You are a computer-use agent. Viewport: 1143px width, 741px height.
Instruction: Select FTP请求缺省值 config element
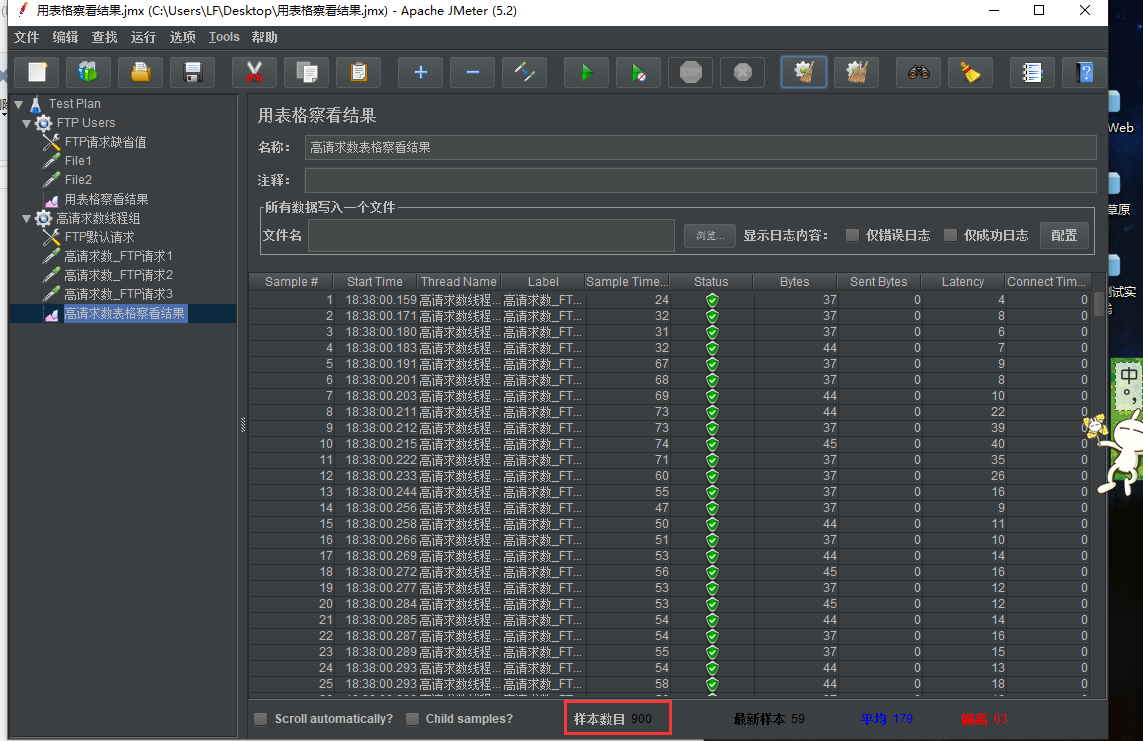point(105,142)
